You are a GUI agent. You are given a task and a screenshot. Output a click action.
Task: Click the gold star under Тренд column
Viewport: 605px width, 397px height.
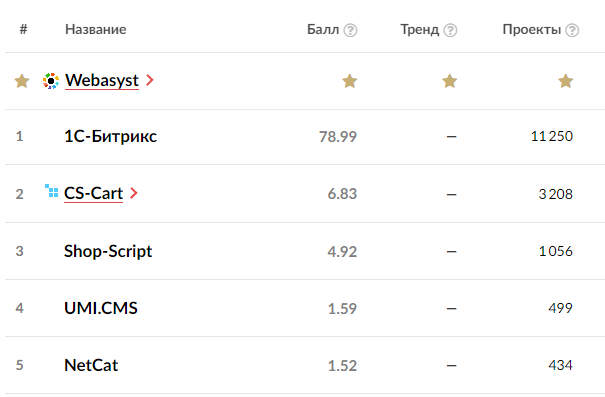pyautogui.click(x=450, y=81)
